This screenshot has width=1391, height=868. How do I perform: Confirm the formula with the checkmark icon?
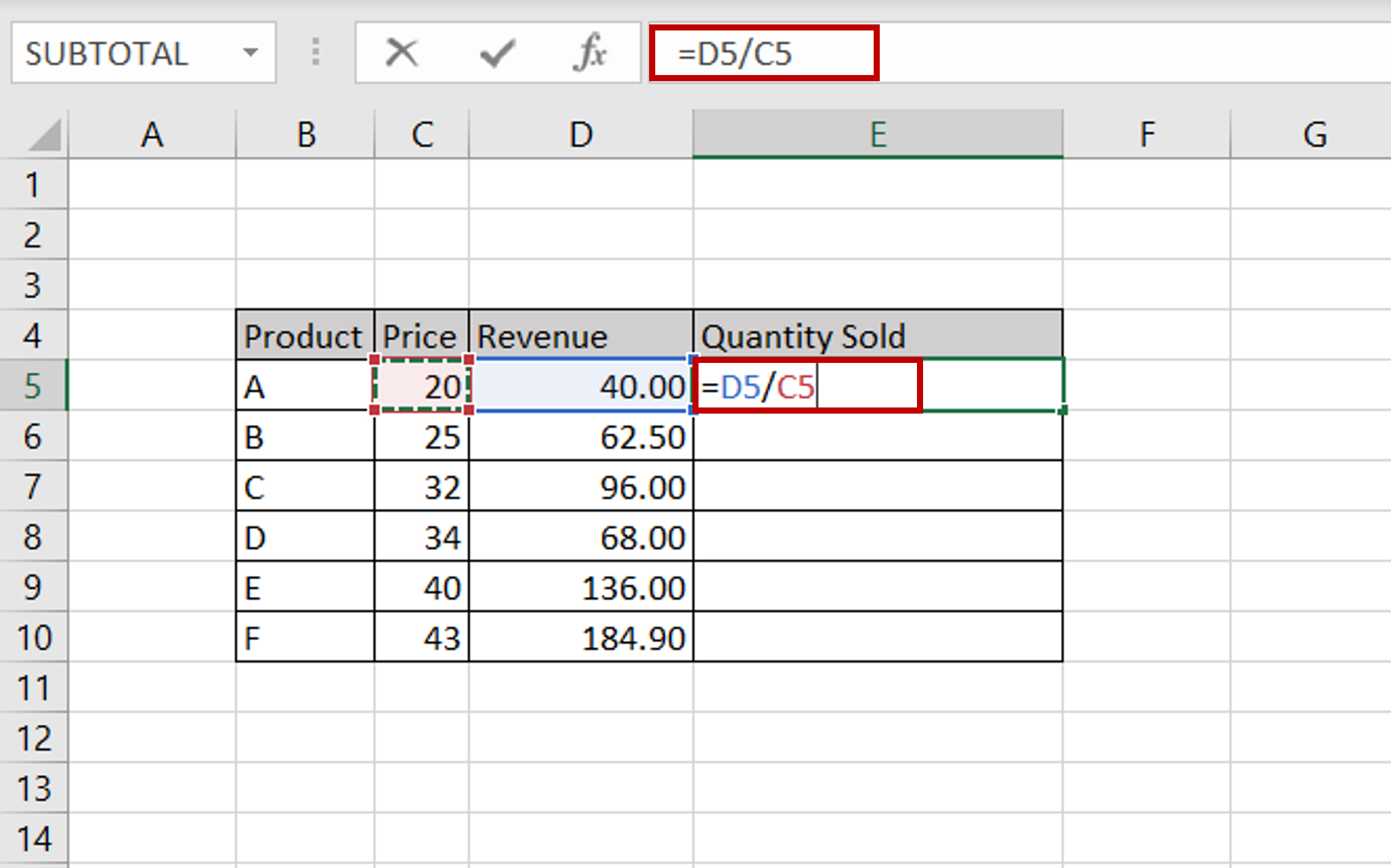498,52
